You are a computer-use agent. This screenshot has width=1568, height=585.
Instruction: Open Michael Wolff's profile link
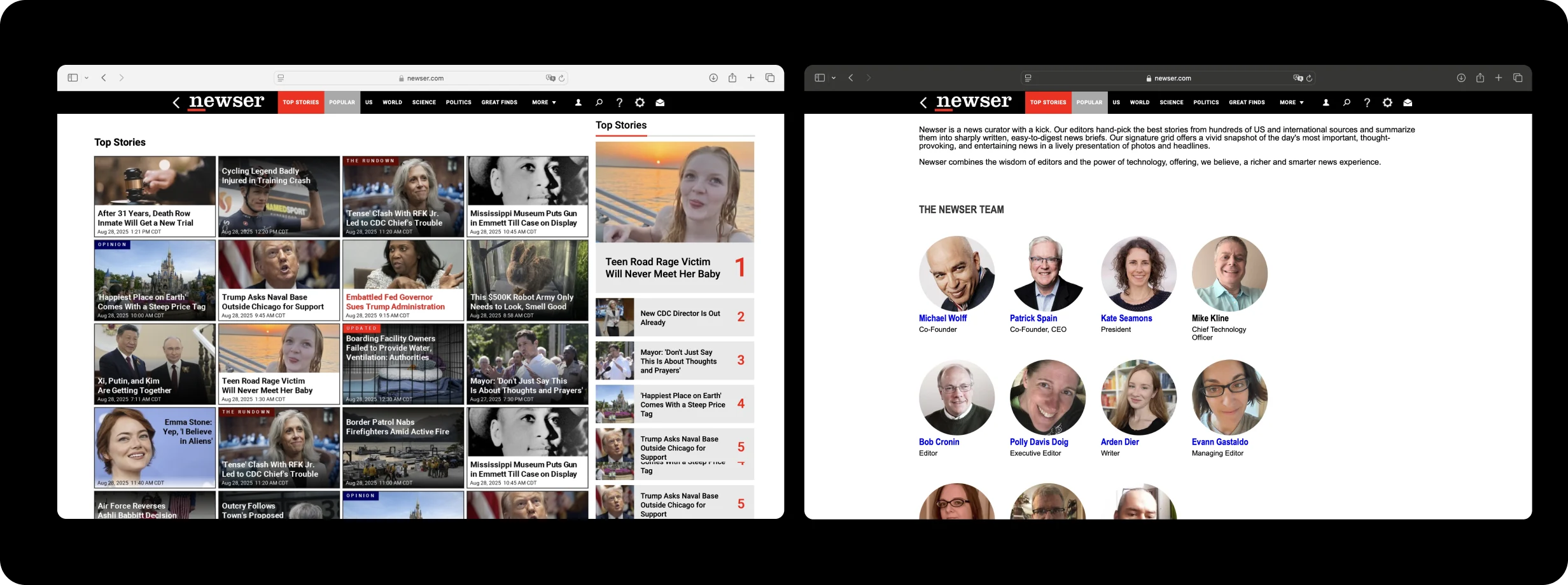pyautogui.click(x=942, y=318)
